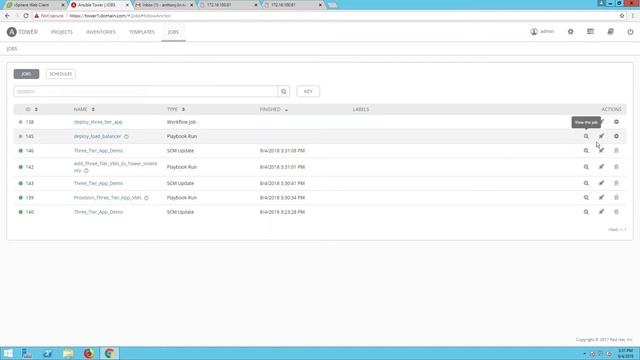Image resolution: width=640 pixels, height=360 pixels.
Task: Click the 'Workflow Job' type cell
Action: (181, 122)
